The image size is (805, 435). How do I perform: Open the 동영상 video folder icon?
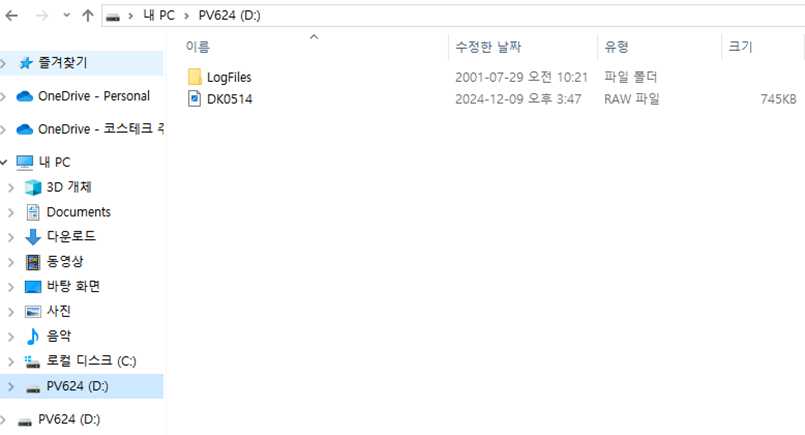pos(33,262)
